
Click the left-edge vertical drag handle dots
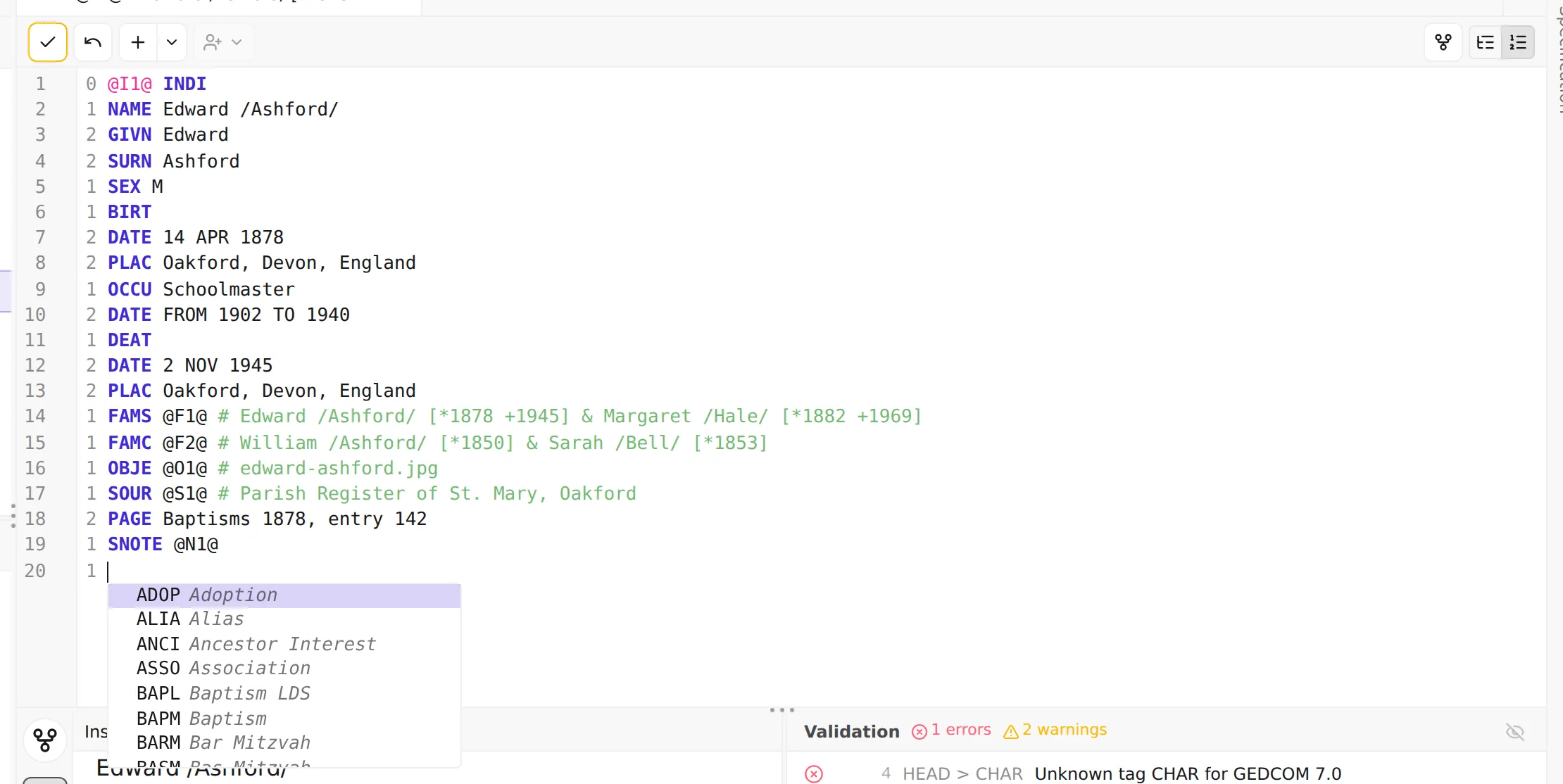coord(13,516)
